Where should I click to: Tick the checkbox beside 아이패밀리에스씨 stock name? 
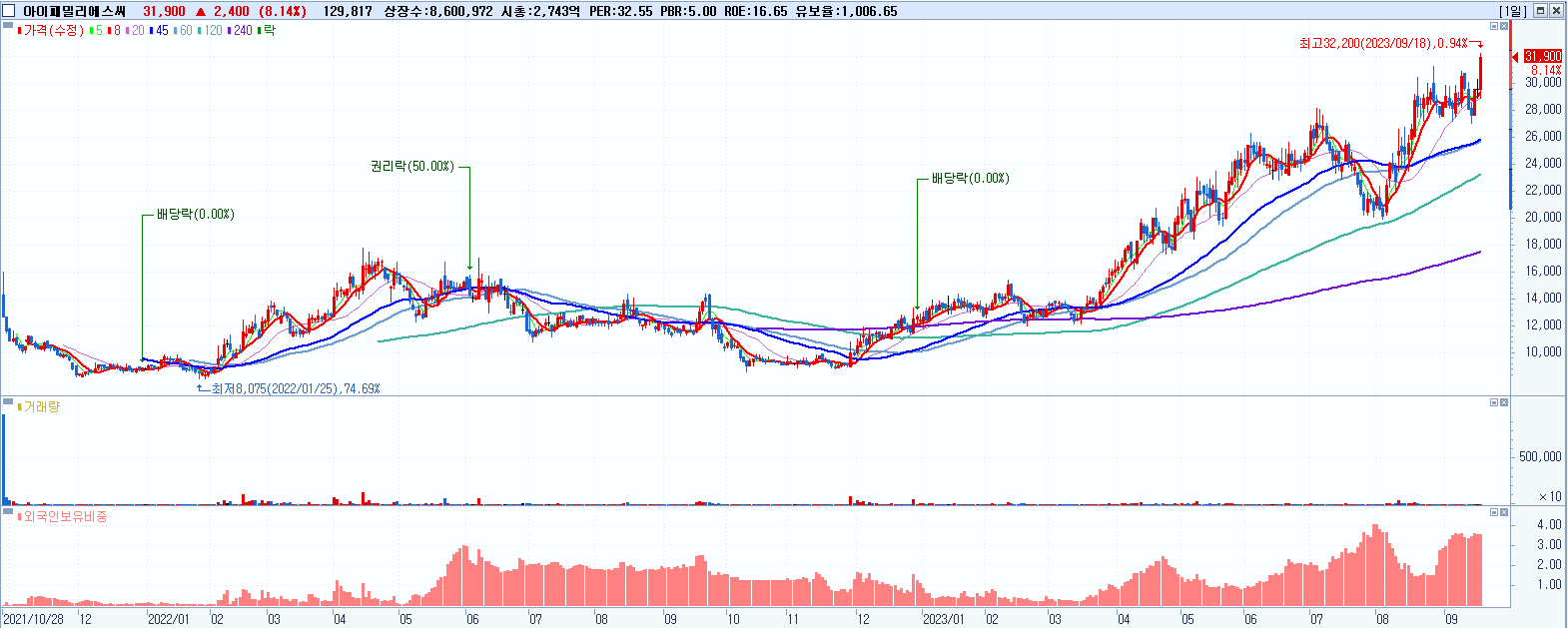click(x=9, y=11)
